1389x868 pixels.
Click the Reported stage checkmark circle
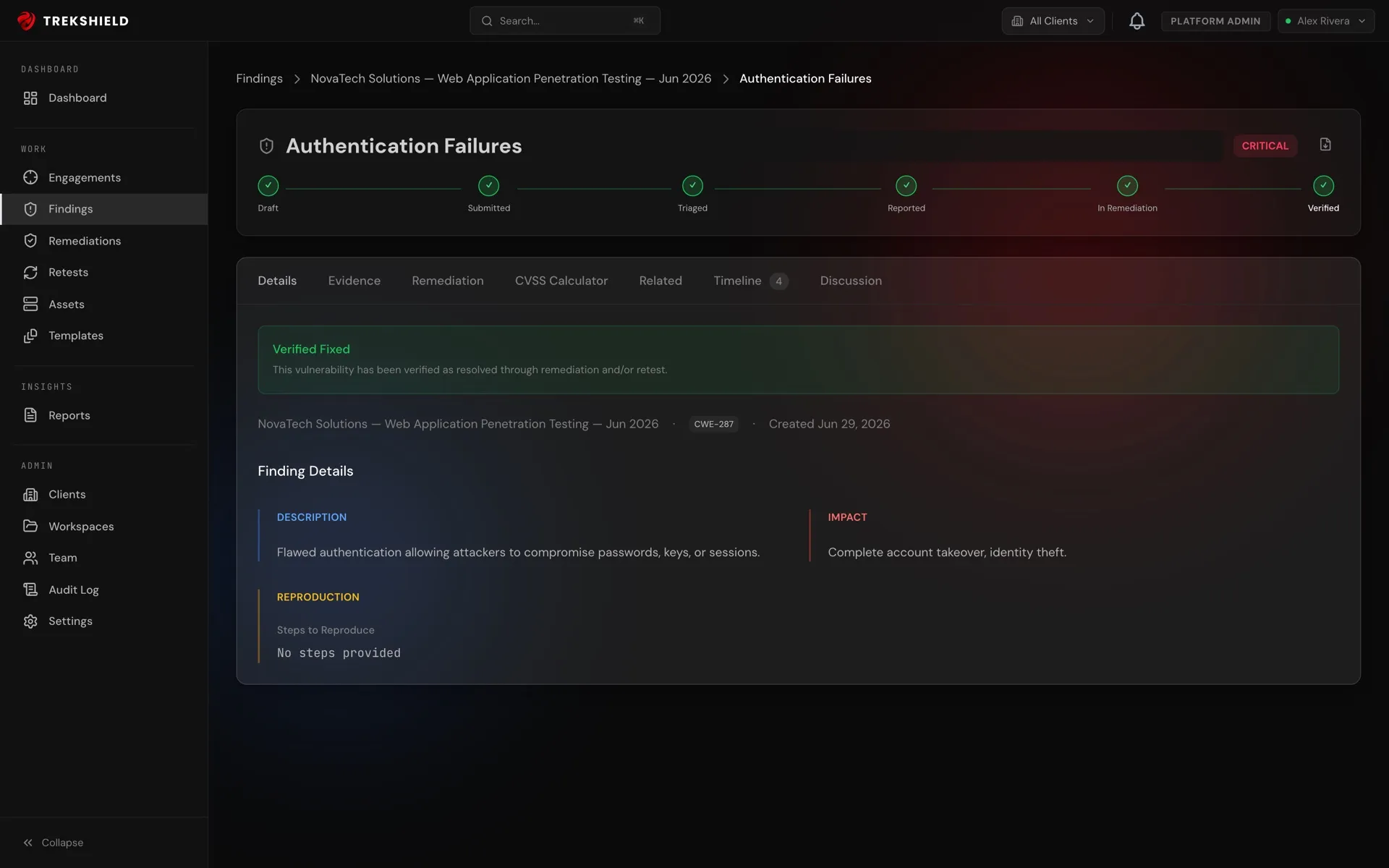pos(906,186)
